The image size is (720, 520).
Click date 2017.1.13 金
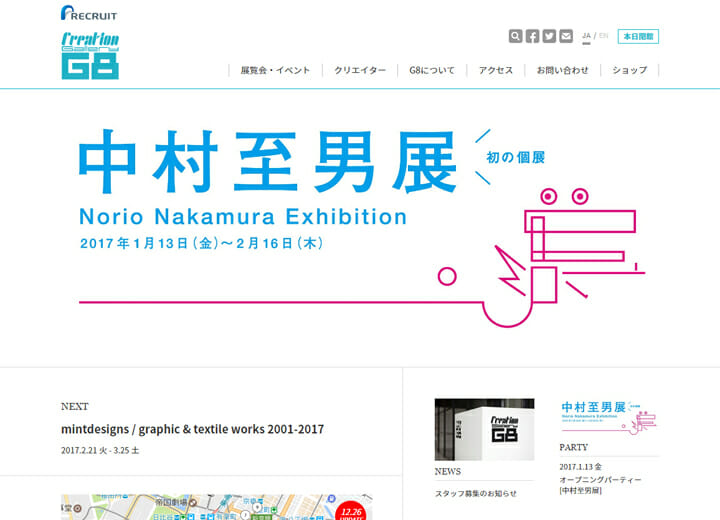click(580, 467)
